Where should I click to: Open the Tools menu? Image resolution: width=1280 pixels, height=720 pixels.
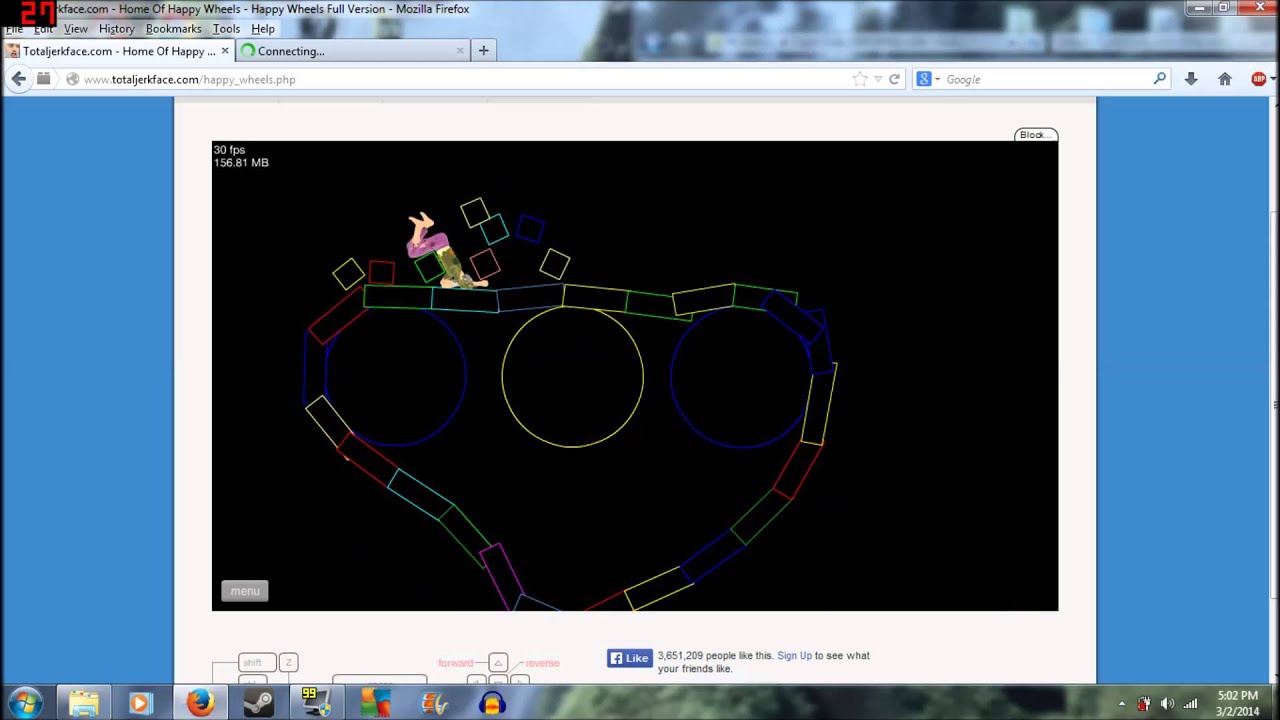click(226, 29)
